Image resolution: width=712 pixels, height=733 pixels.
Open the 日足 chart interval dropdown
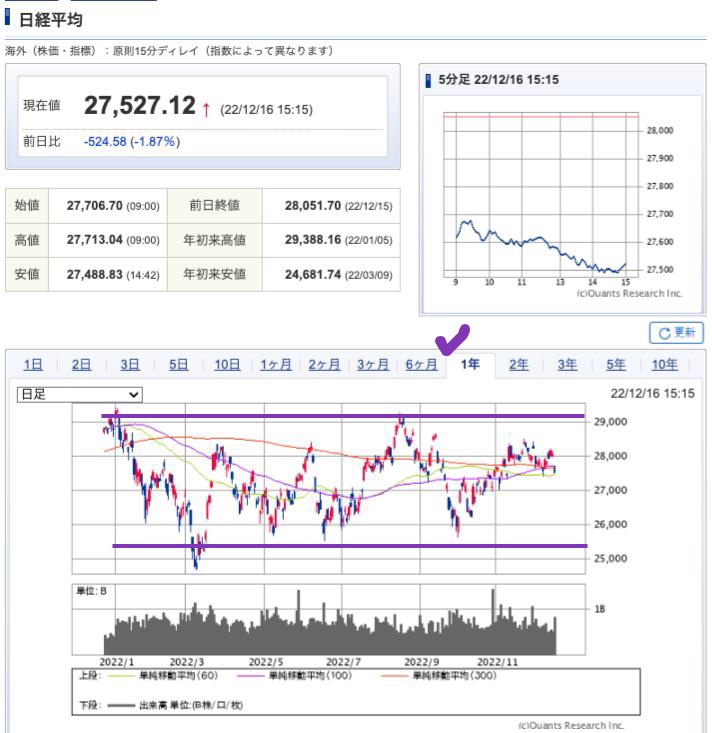point(79,394)
